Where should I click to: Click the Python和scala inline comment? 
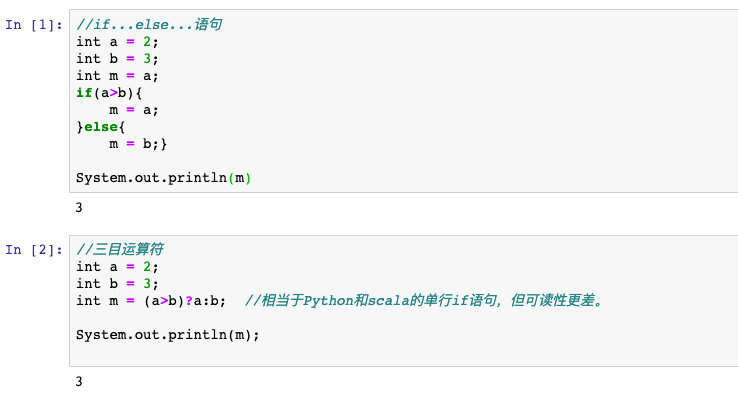424,300
